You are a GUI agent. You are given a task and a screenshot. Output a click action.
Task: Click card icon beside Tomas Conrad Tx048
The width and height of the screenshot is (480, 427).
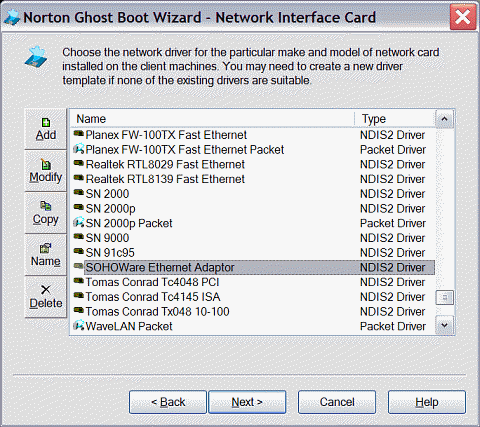(79, 310)
